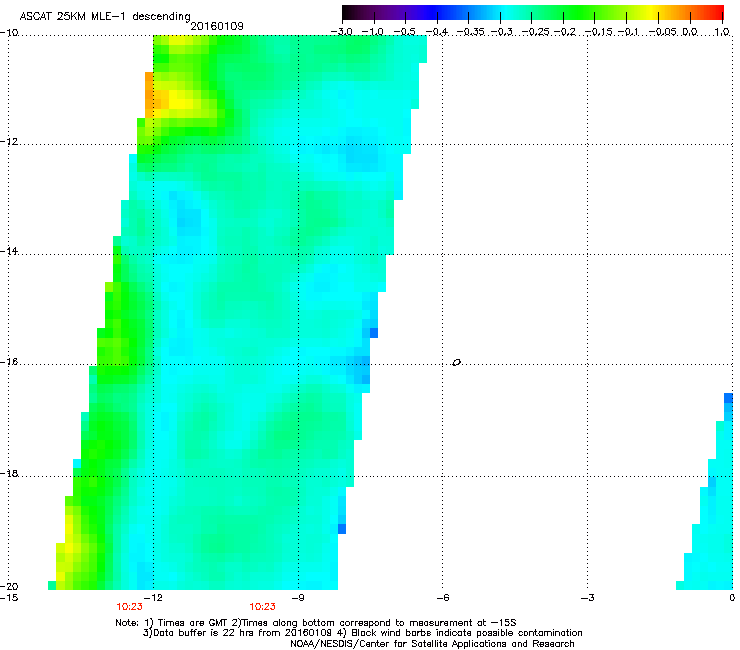Image resolution: width=740 pixels, height=650 pixels.
Task: Select the colorbar label "-0.3"
Action: pos(502,32)
